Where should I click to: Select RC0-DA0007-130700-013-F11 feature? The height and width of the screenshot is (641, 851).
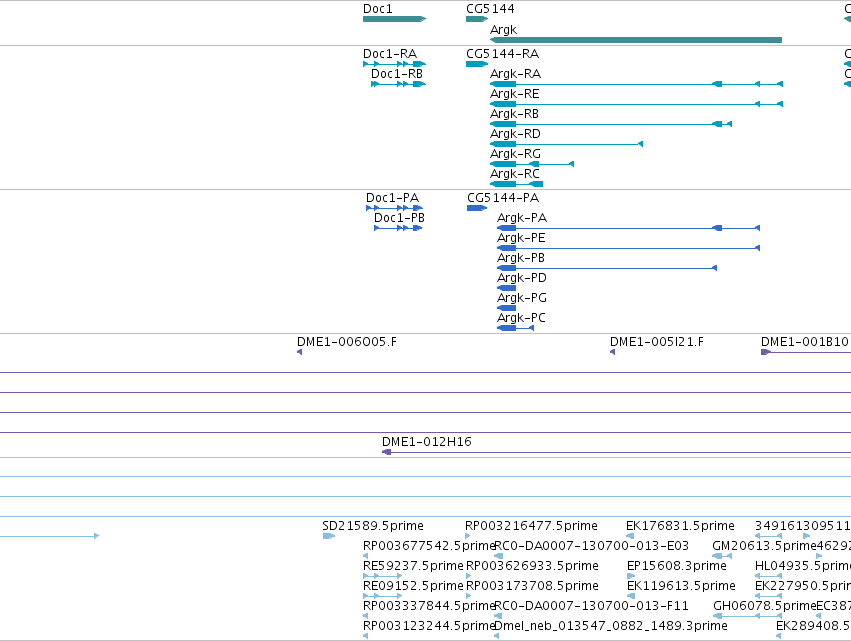click(x=499, y=616)
